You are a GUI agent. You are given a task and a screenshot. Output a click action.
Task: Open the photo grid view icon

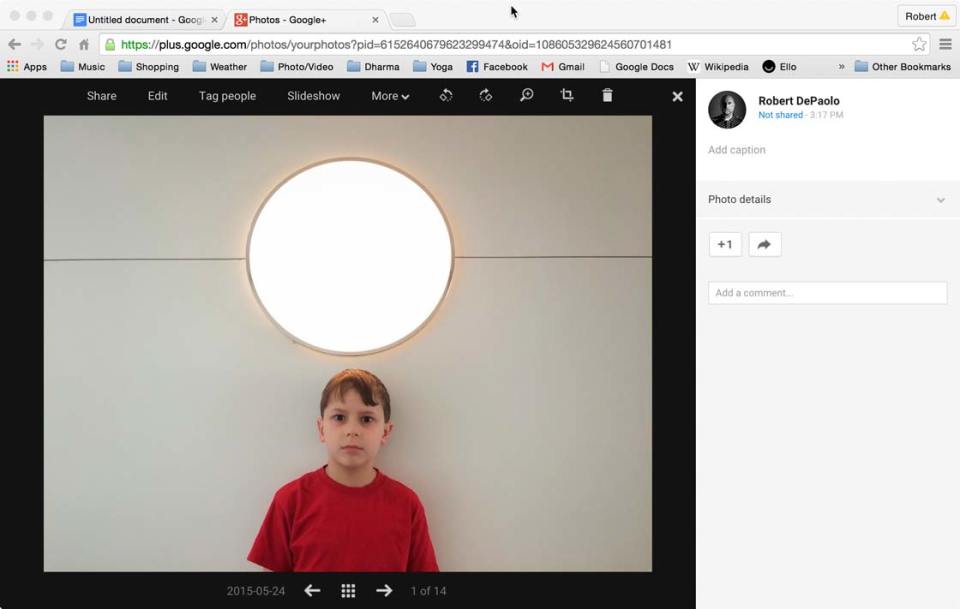[348, 591]
